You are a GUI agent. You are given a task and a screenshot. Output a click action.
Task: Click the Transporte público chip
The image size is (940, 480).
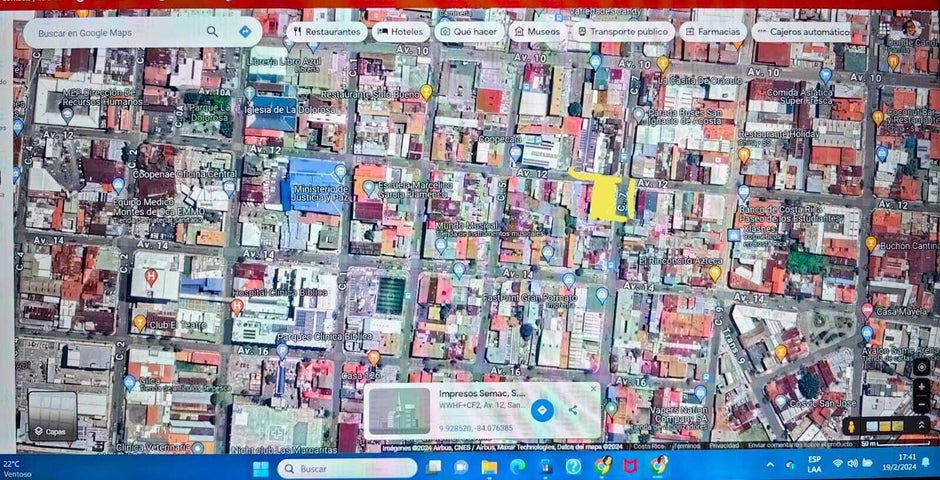pos(622,32)
